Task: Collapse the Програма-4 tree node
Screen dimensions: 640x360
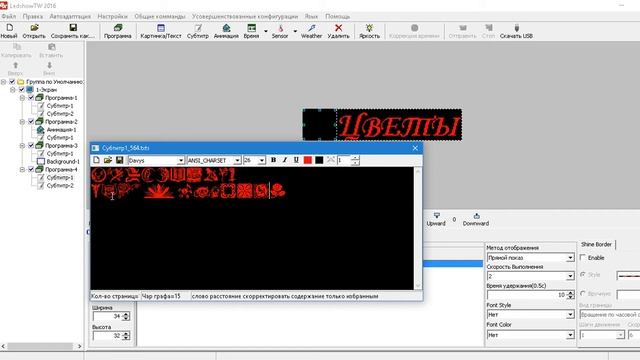Action: [x=22, y=169]
